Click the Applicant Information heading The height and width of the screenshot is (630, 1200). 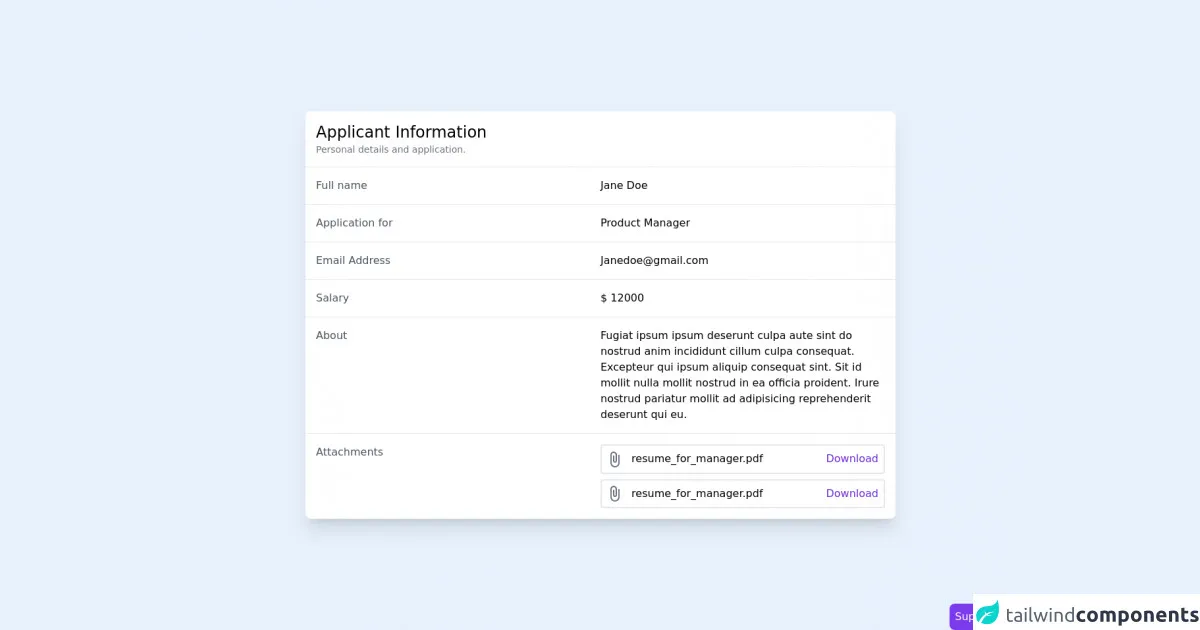coord(401,132)
